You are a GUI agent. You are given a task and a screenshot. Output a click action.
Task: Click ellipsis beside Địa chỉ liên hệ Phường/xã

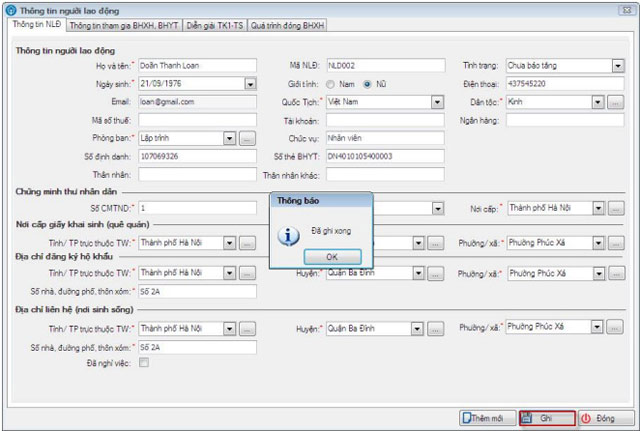coord(617,328)
